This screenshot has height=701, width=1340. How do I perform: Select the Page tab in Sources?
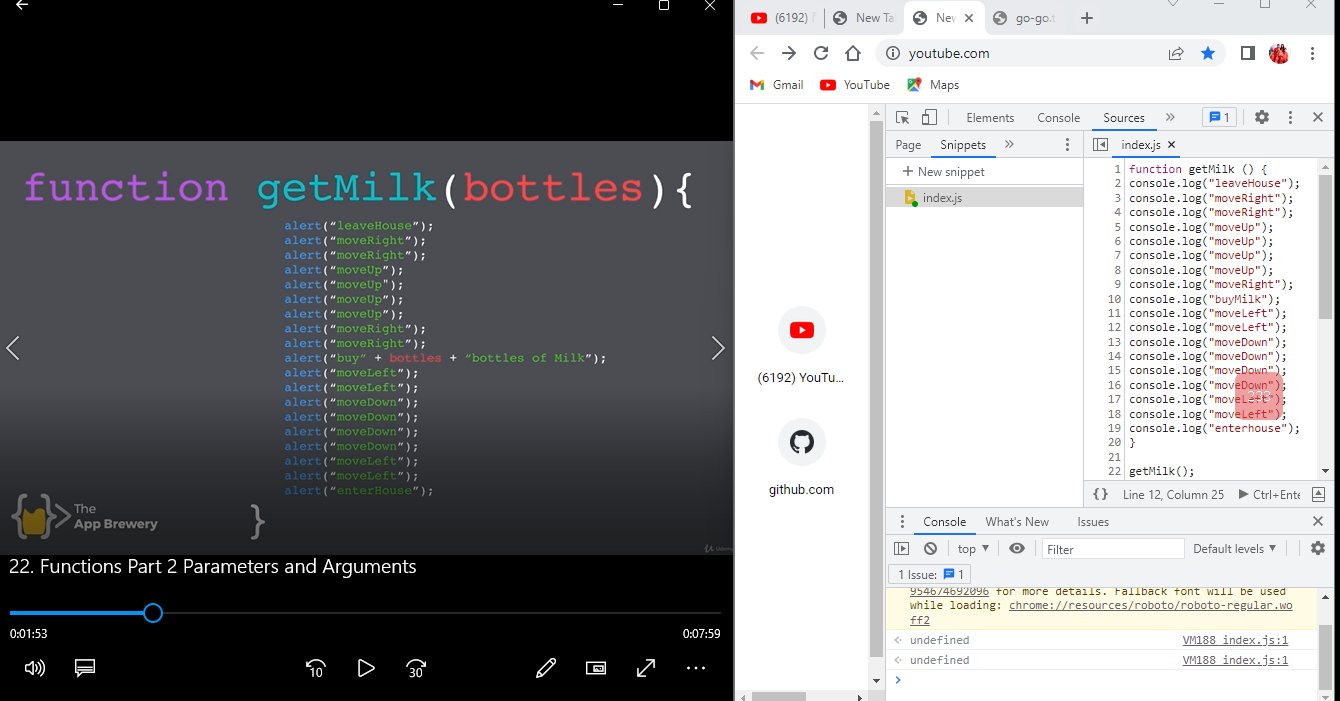point(908,145)
